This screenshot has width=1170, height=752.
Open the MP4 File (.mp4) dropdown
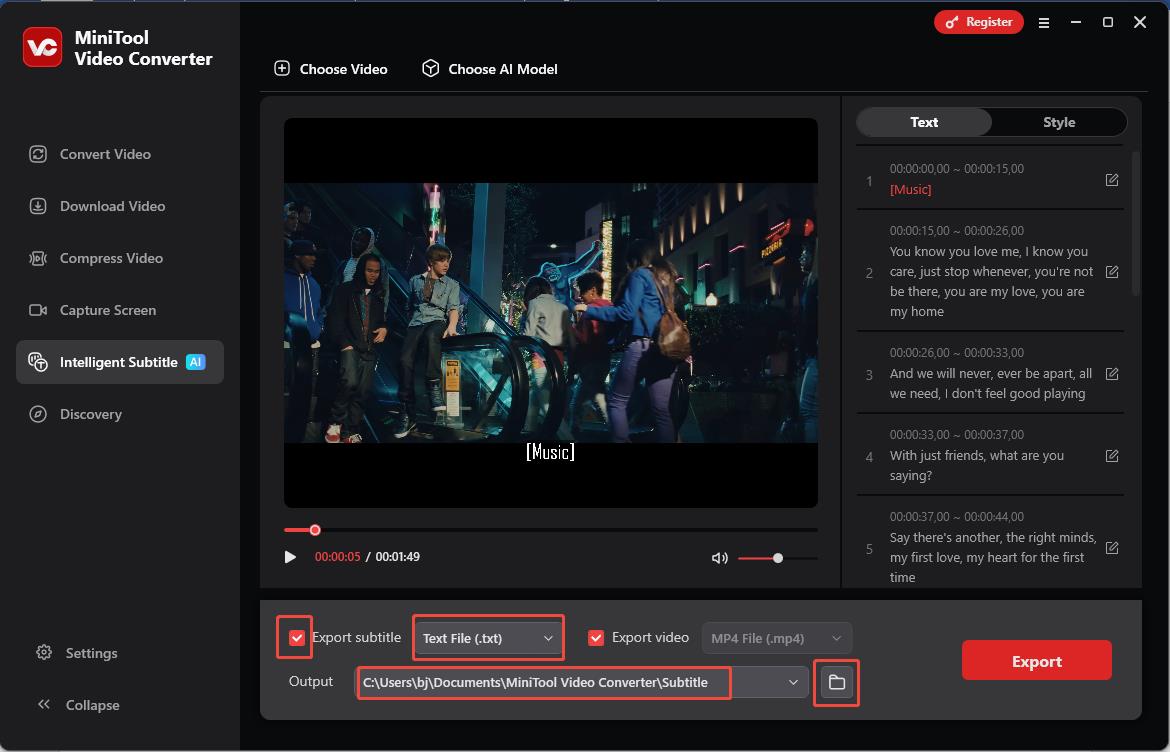pyautogui.click(x=777, y=638)
